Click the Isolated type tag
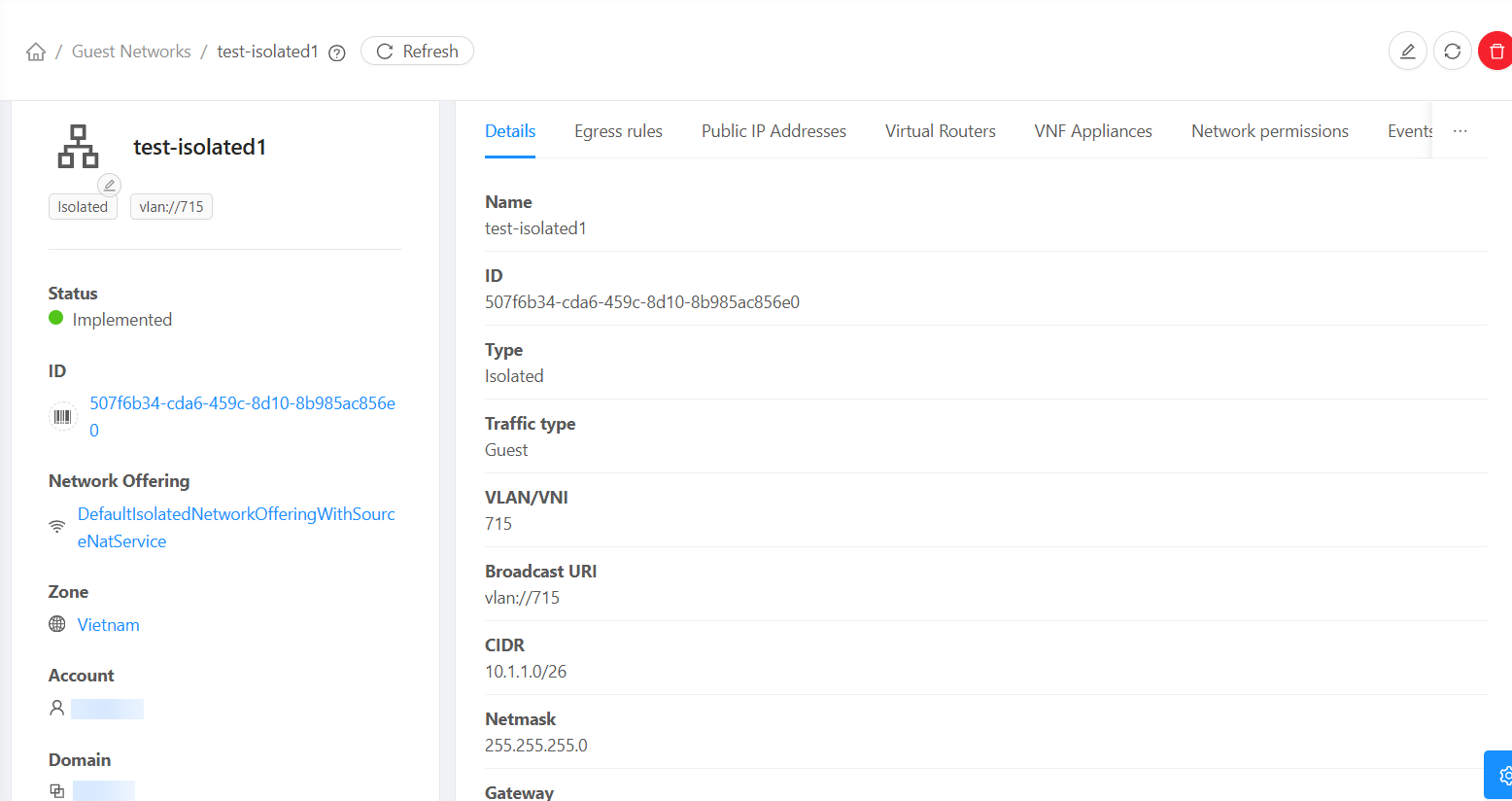The width and height of the screenshot is (1512, 801). (x=83, y=207)
